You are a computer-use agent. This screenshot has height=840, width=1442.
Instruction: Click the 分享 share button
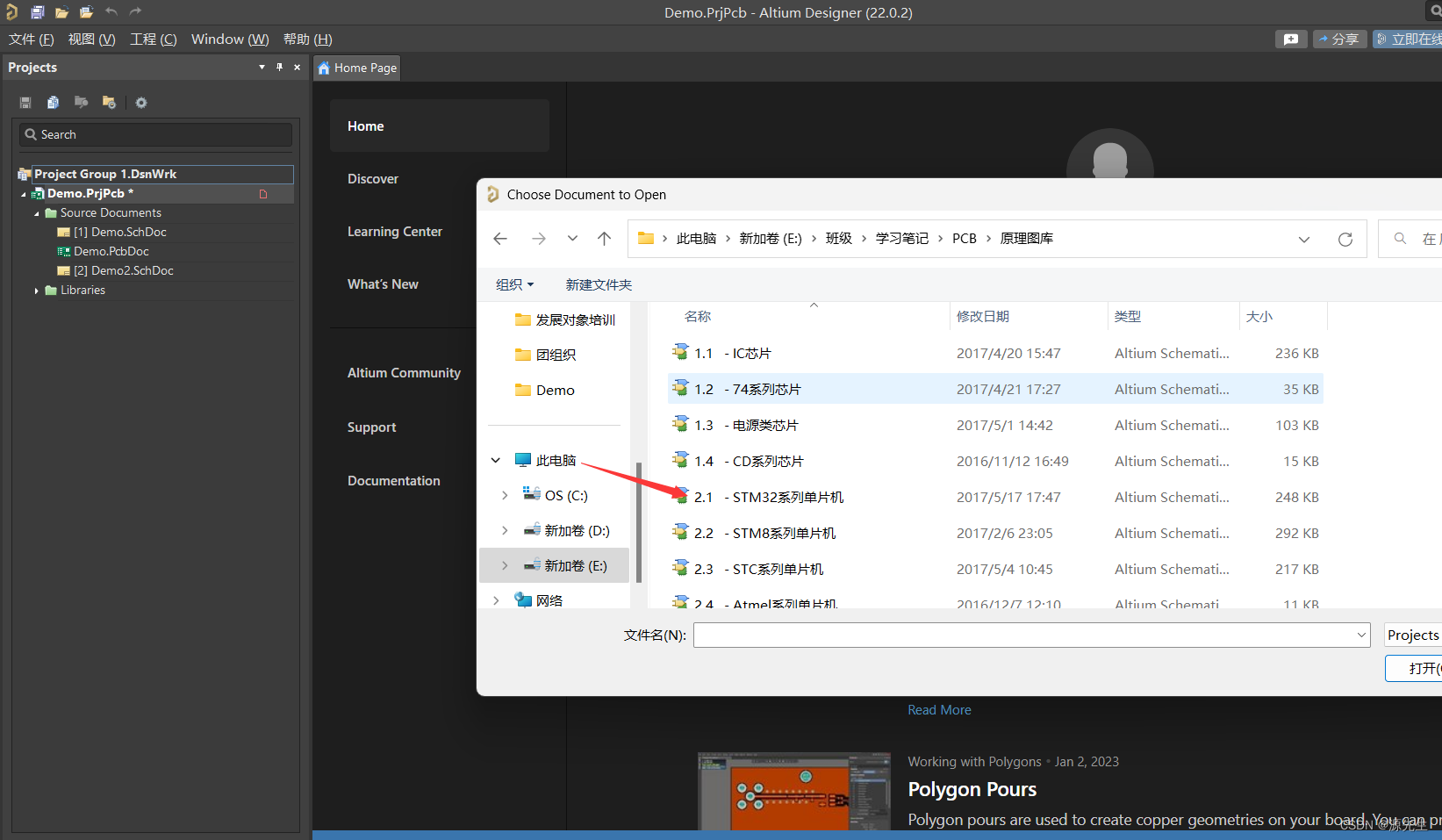(x=1339, y=39)
